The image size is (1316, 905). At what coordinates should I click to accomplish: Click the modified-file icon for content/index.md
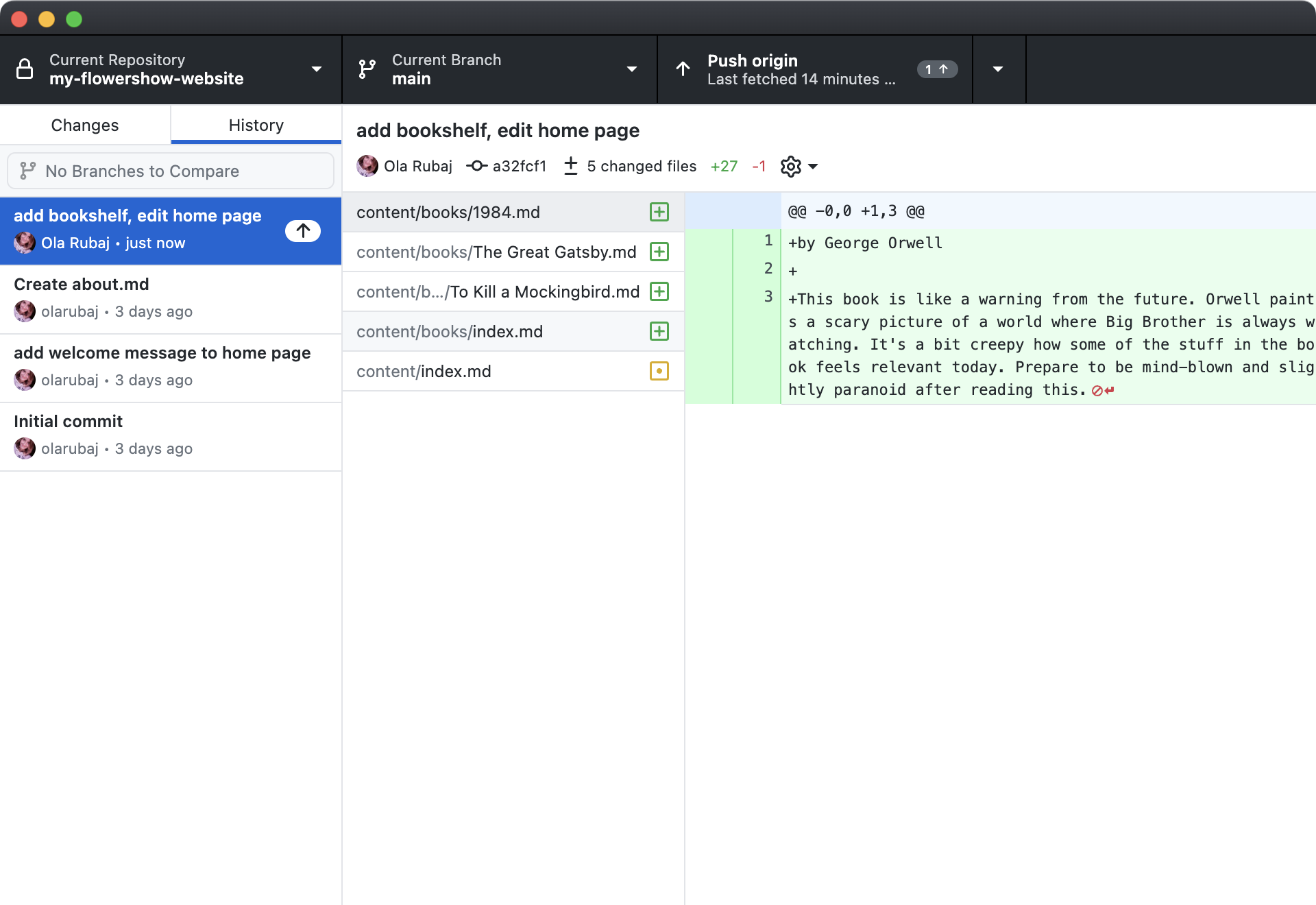(x=659, y=371)
